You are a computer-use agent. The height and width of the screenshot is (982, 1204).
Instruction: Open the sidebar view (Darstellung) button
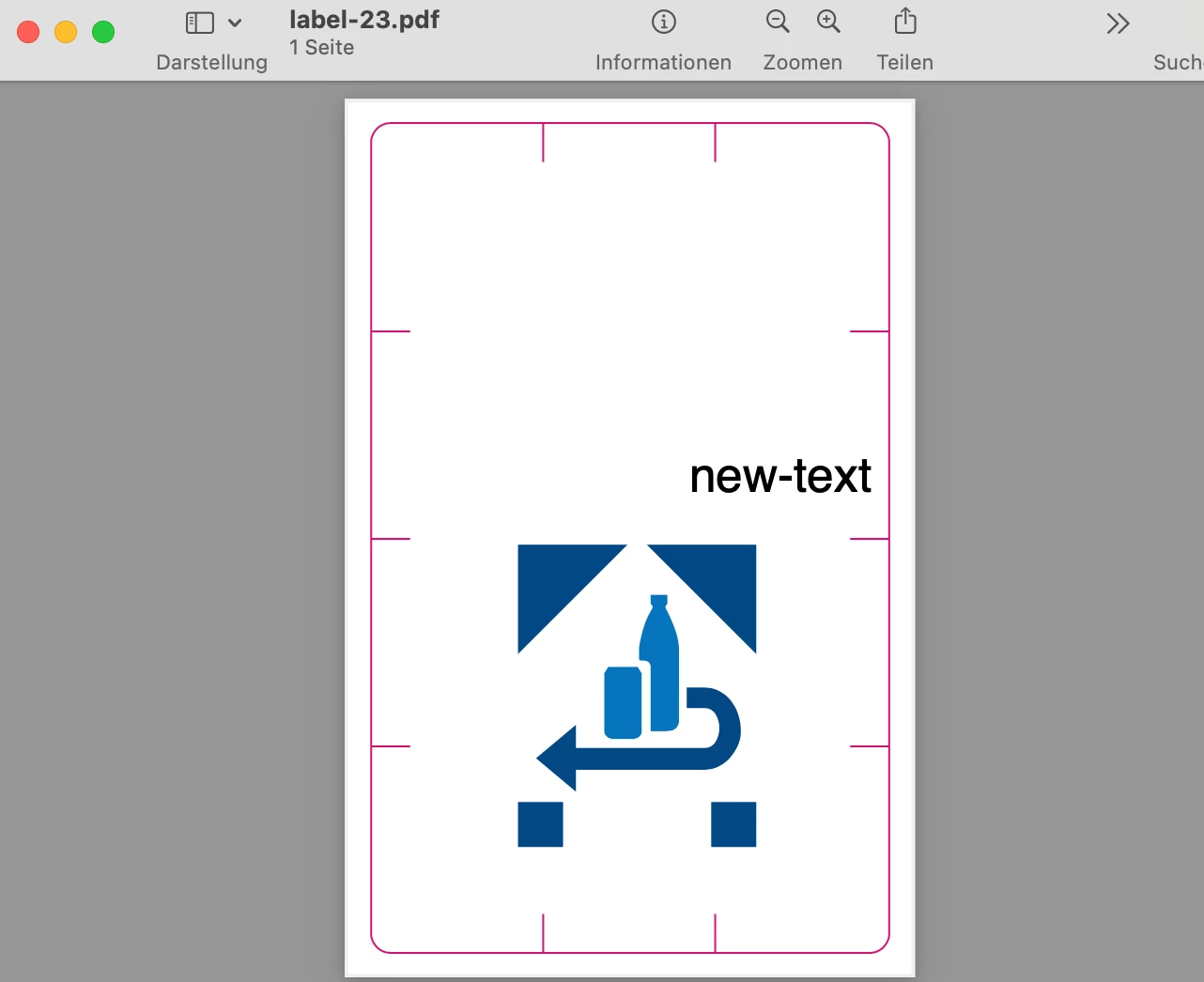[200, 23]
